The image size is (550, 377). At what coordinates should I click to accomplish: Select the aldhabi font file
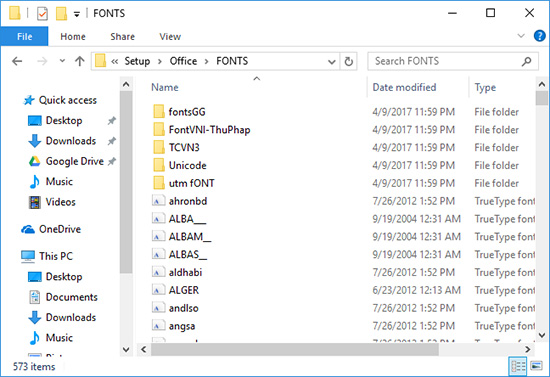(x=177, y=272)
